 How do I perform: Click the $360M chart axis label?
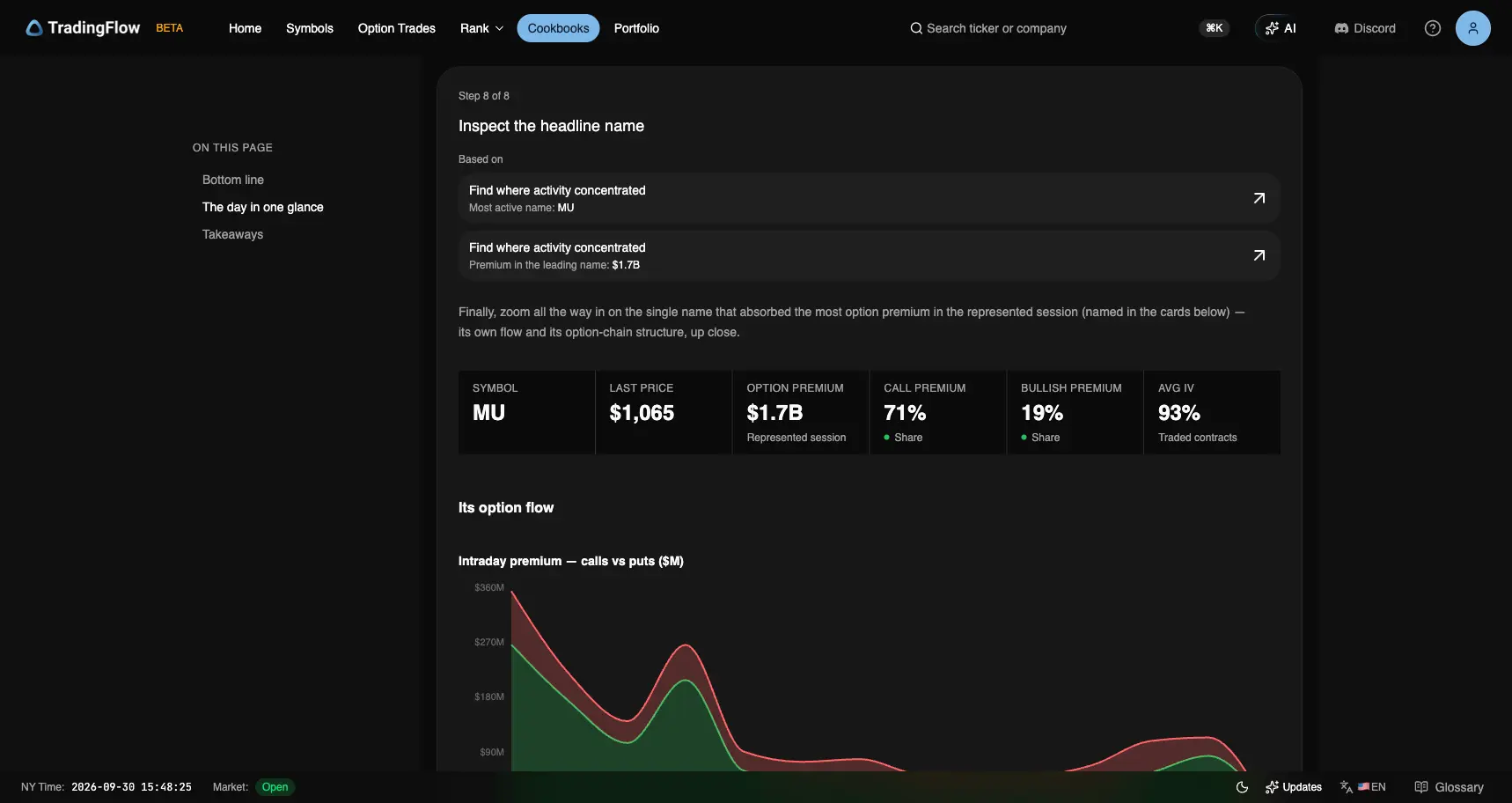coord(489,587)
